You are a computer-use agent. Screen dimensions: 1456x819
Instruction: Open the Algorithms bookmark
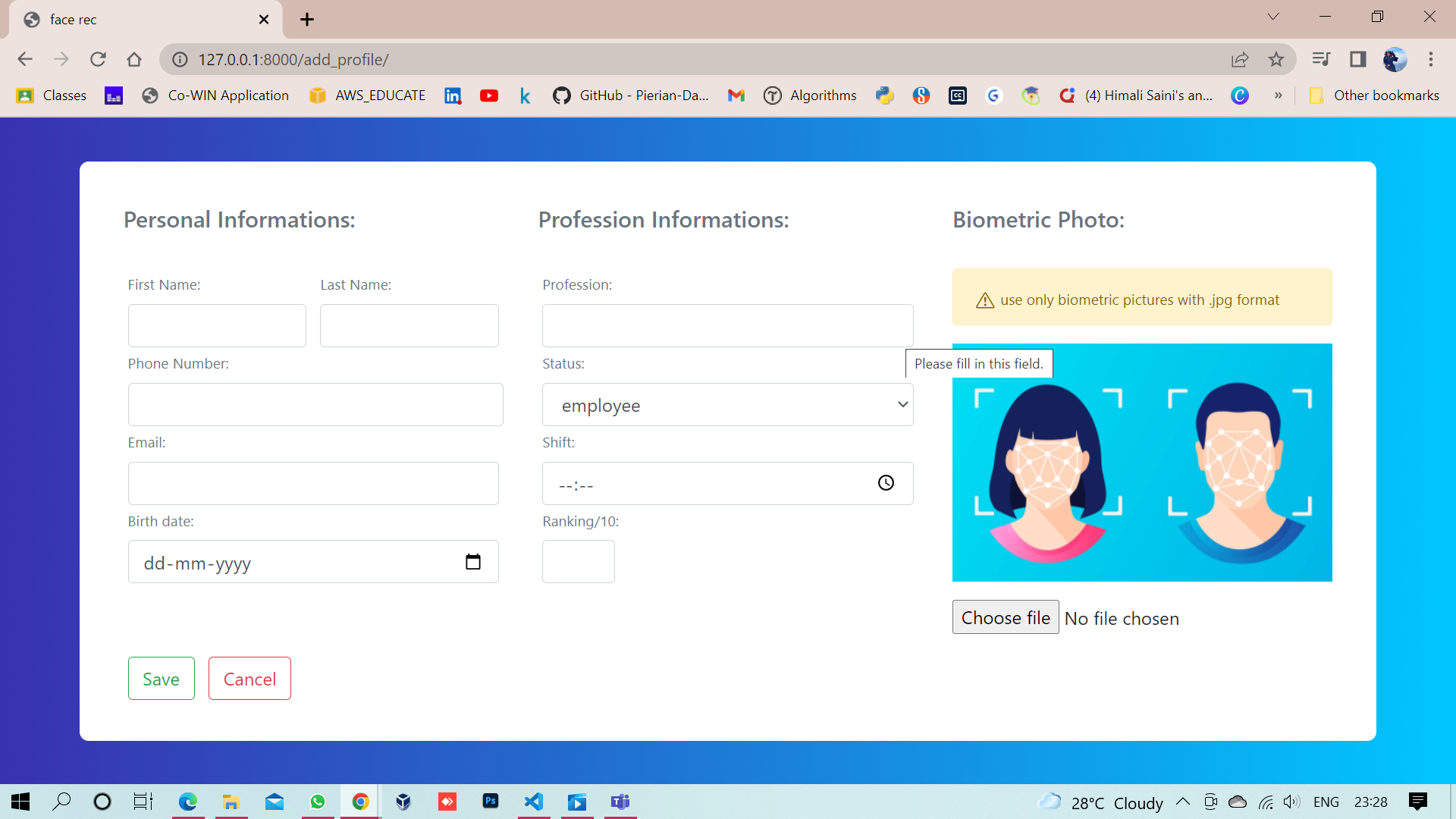pos(810,96)
